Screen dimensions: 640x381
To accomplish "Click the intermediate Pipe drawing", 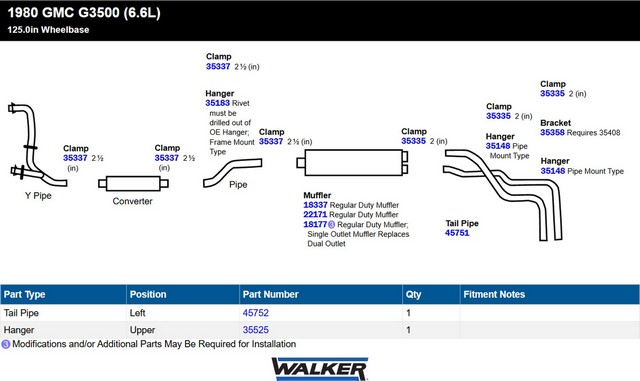I will click(233, 173).
